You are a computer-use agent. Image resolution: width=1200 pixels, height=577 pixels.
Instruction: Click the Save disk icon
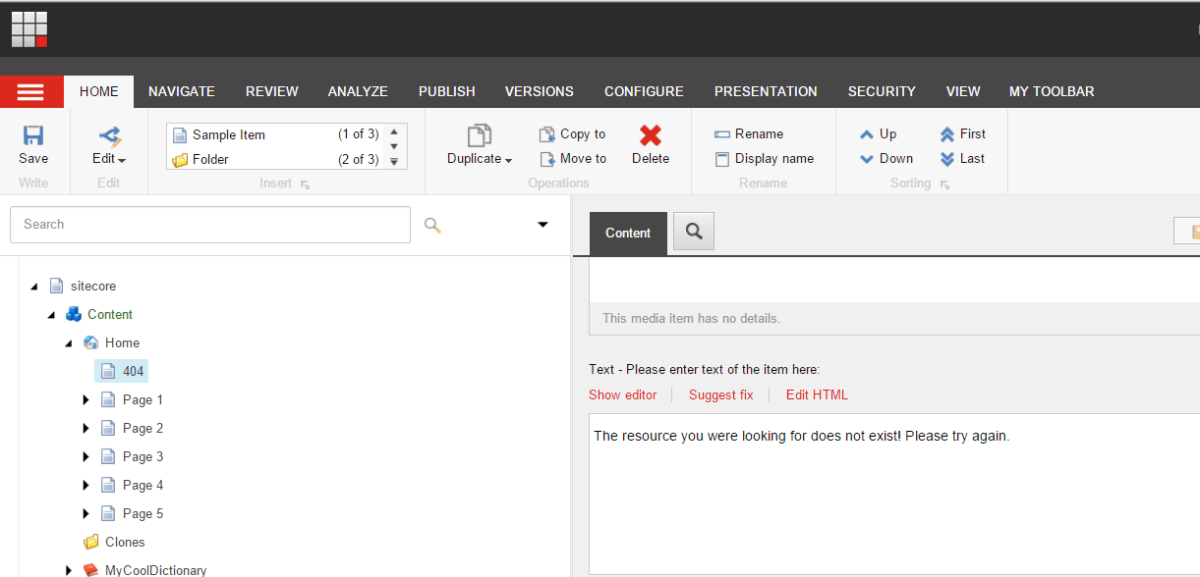click(x=33, y=136)
